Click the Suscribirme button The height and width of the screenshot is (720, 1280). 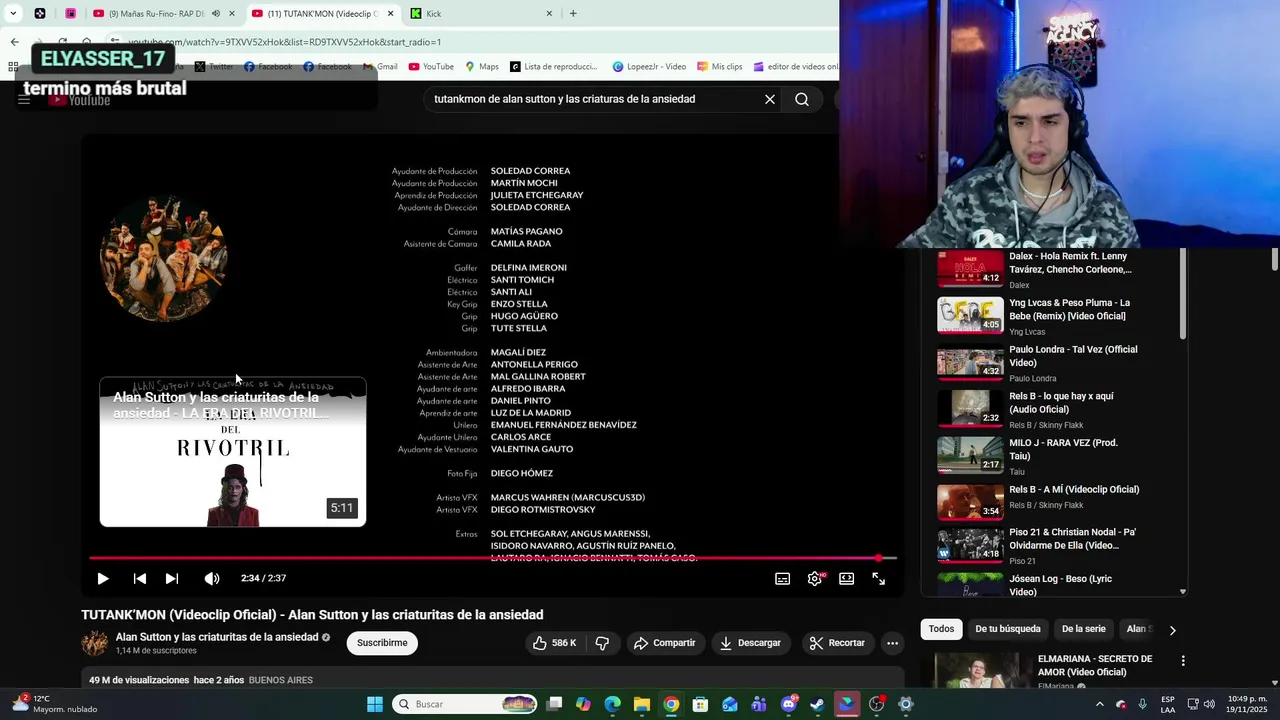[x=382, y=643]
